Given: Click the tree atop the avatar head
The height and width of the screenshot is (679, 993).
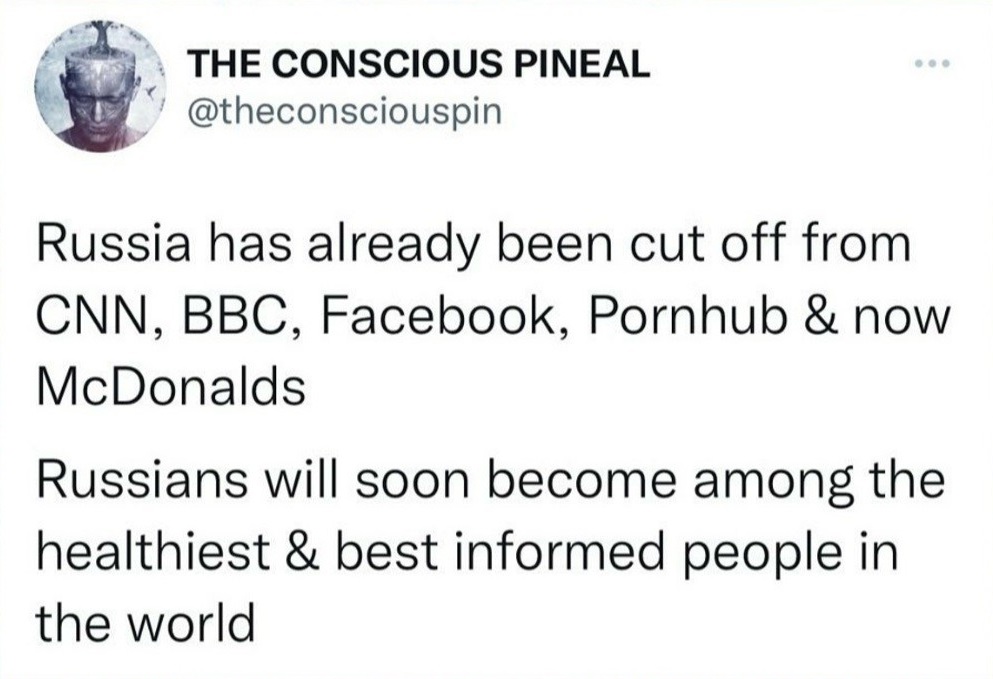Looking at the screenshot, I should coord(100,40).
